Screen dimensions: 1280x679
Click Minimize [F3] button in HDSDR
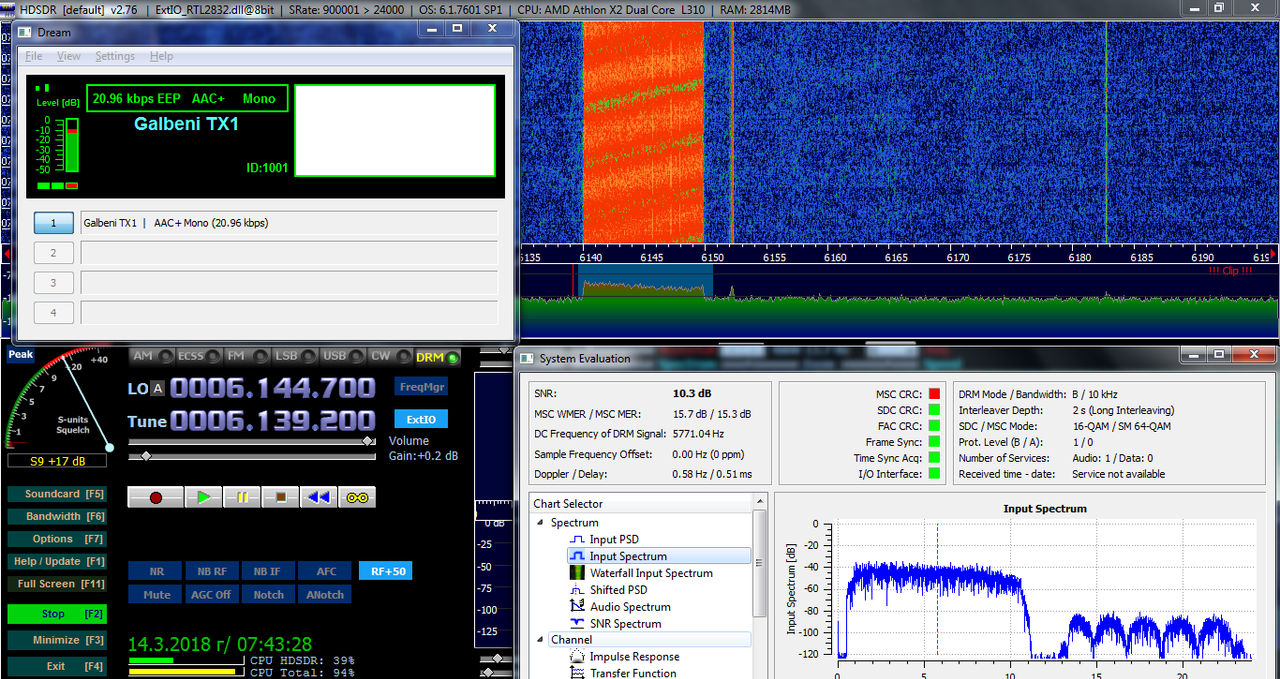56,640
